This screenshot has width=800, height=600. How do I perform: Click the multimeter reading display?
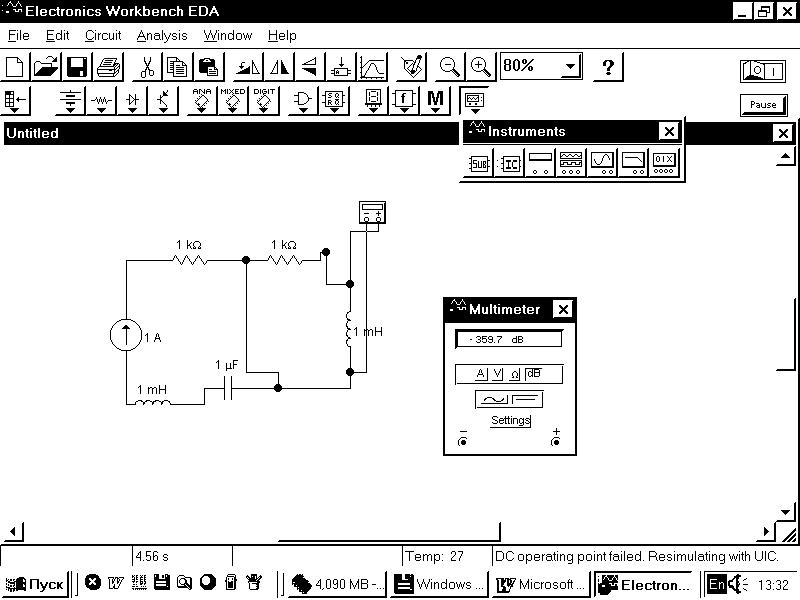(x=509, y=339)
